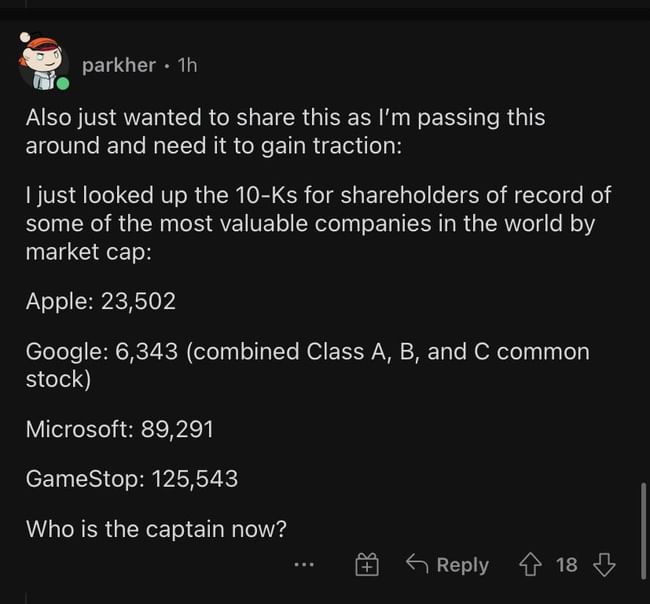Open the three-dot more options menu

(x=304, y=565)
